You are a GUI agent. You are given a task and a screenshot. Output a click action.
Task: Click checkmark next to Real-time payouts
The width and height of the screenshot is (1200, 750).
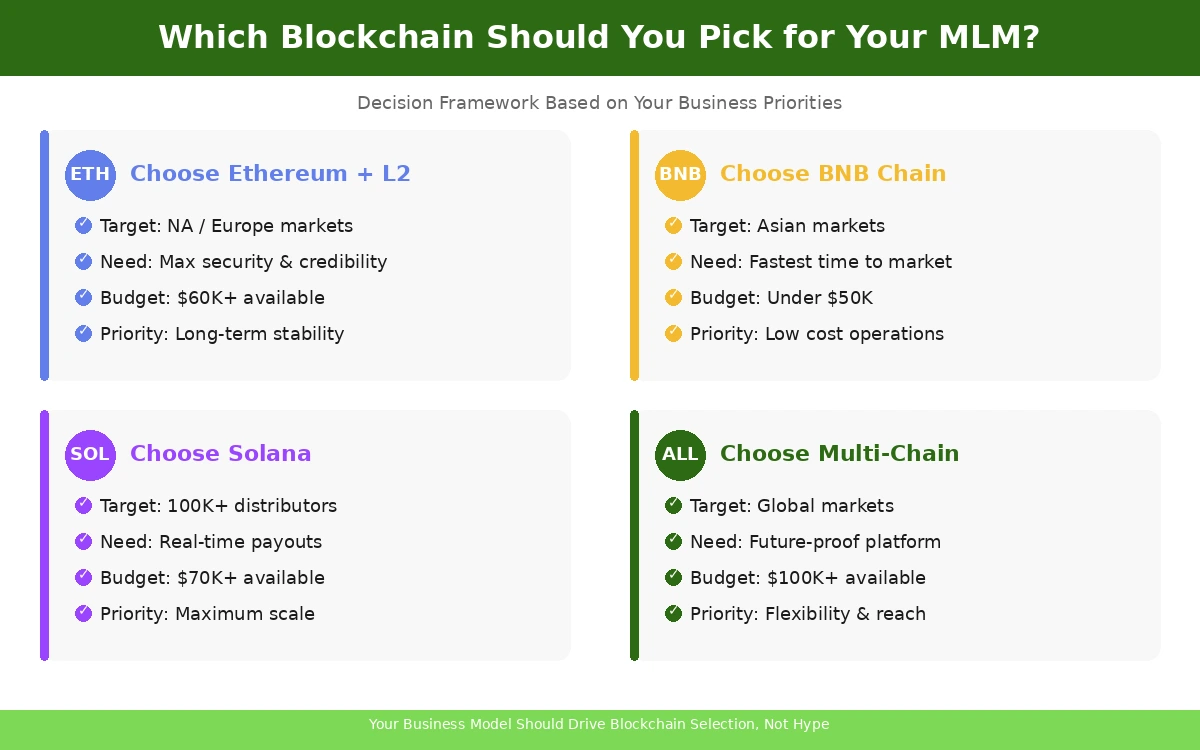(x=84, y=542)
